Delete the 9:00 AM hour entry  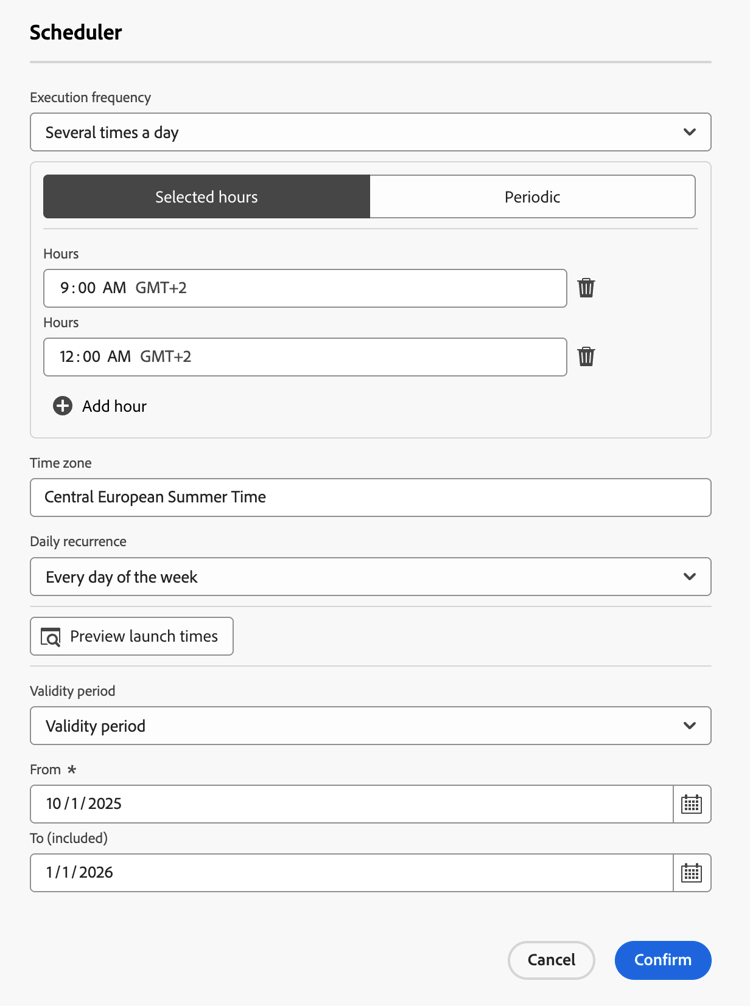[586, 288]
